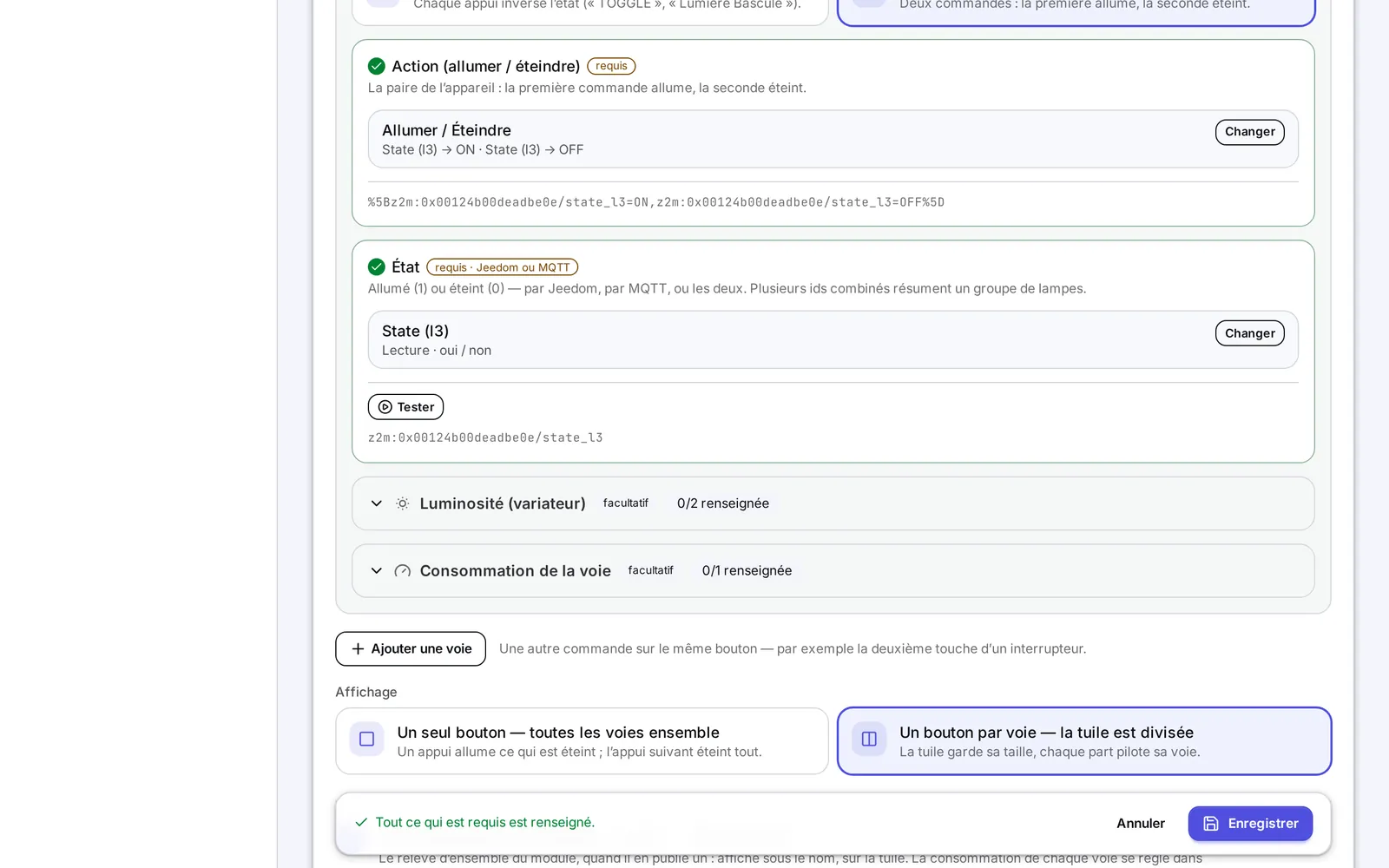Click the requis · Jeedom ou MQTT badge
1389x868 pixels.
(502, 267)
